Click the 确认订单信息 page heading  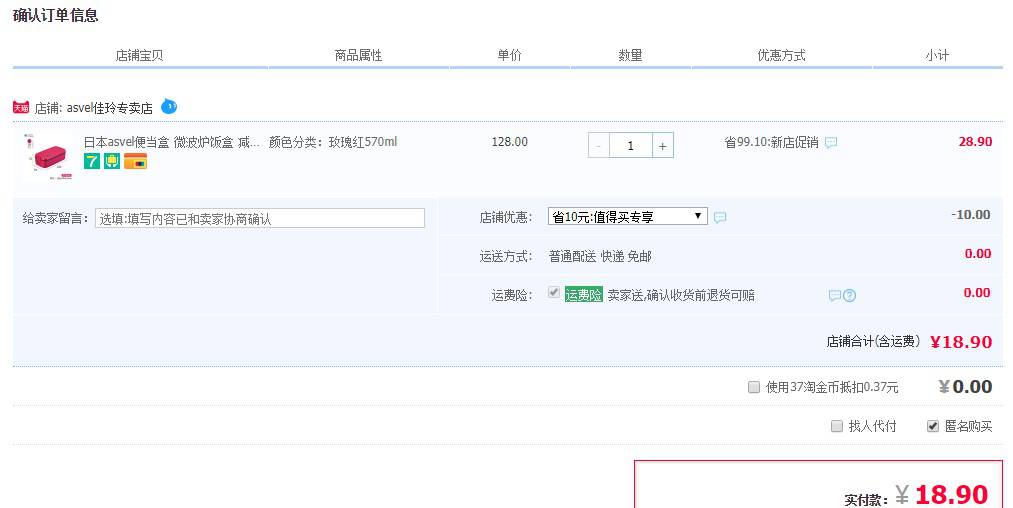(x=56, y=16)
